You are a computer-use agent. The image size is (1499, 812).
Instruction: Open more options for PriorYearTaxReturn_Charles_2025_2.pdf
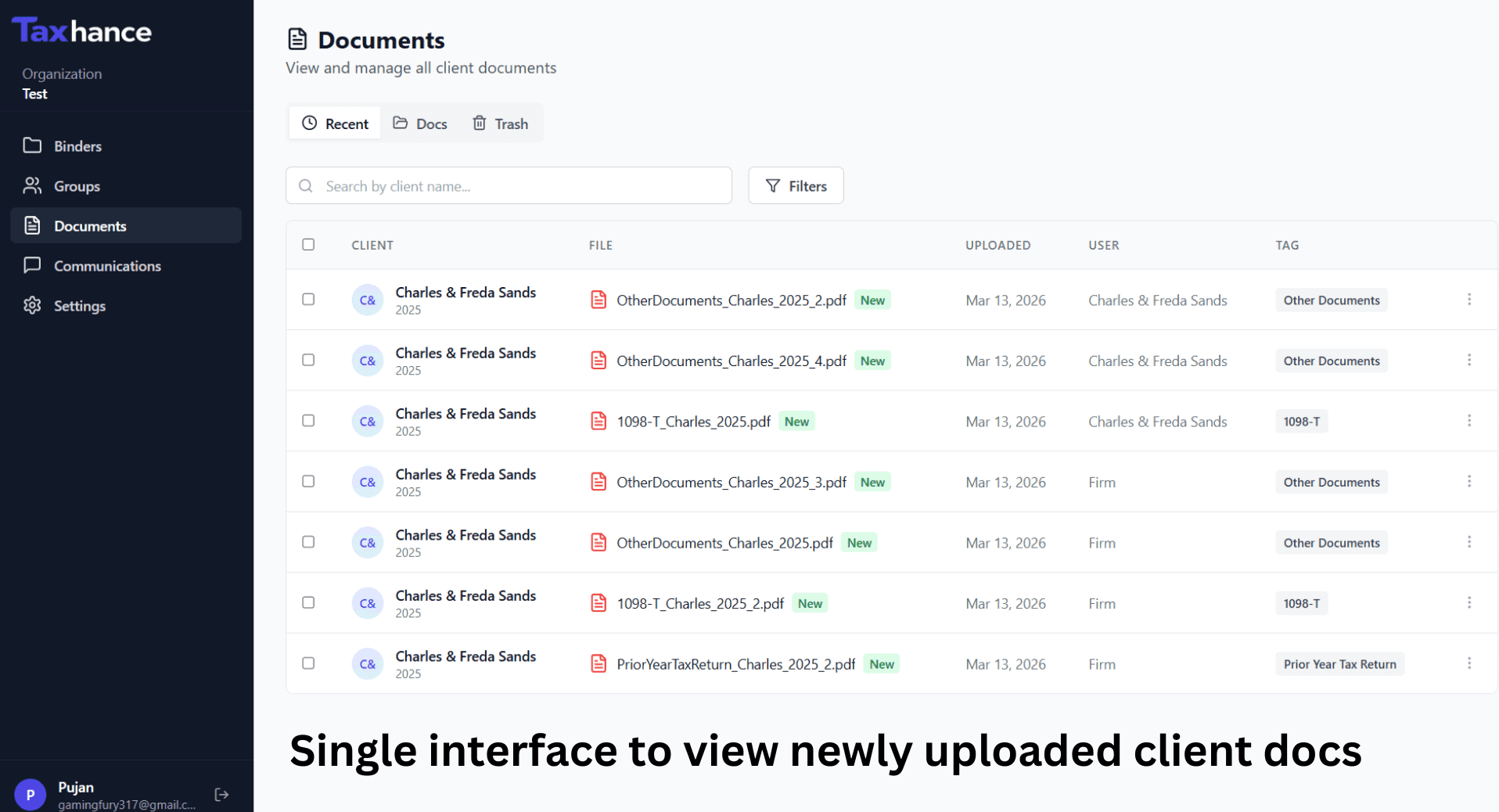point(1469,663)
